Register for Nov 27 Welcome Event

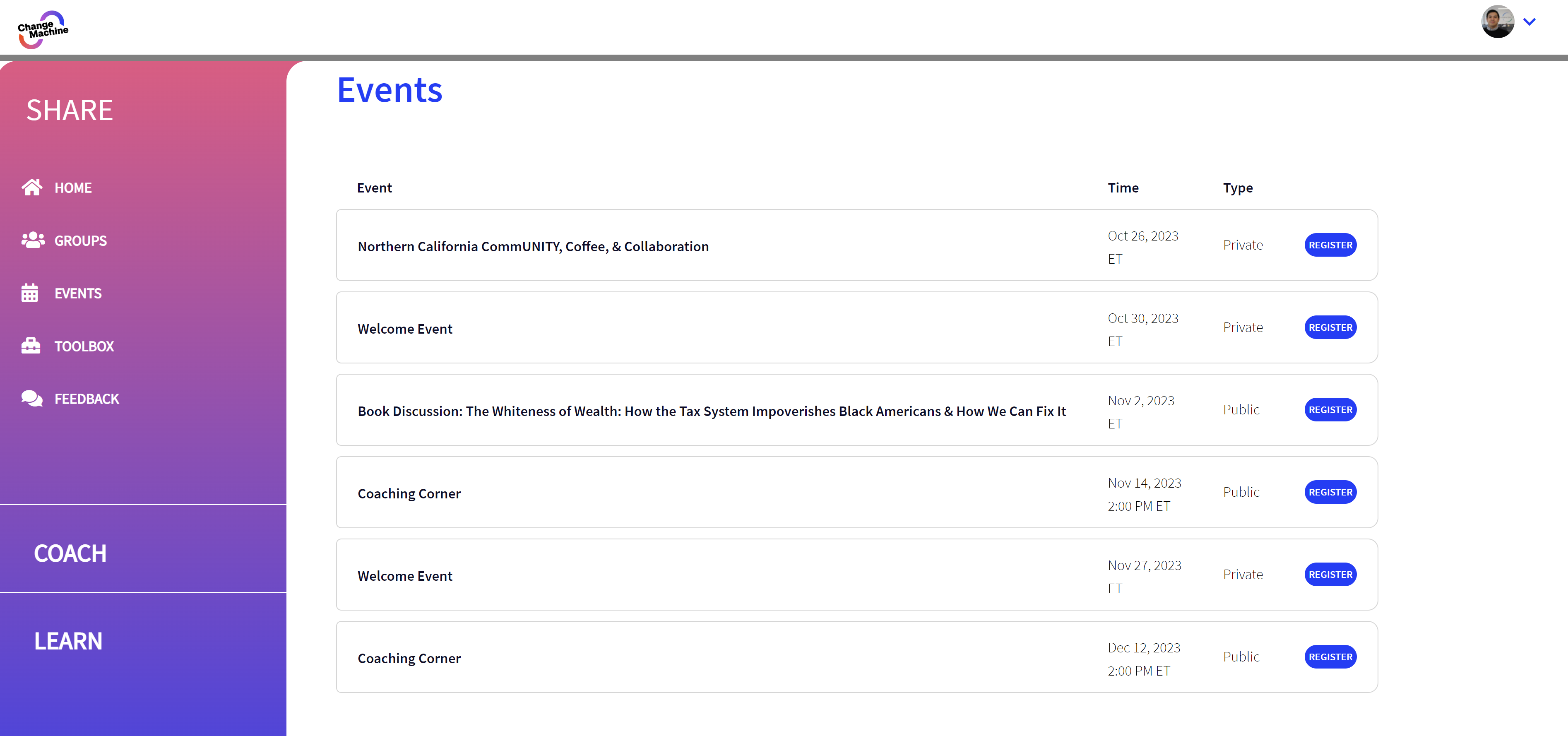[1330, 574]
